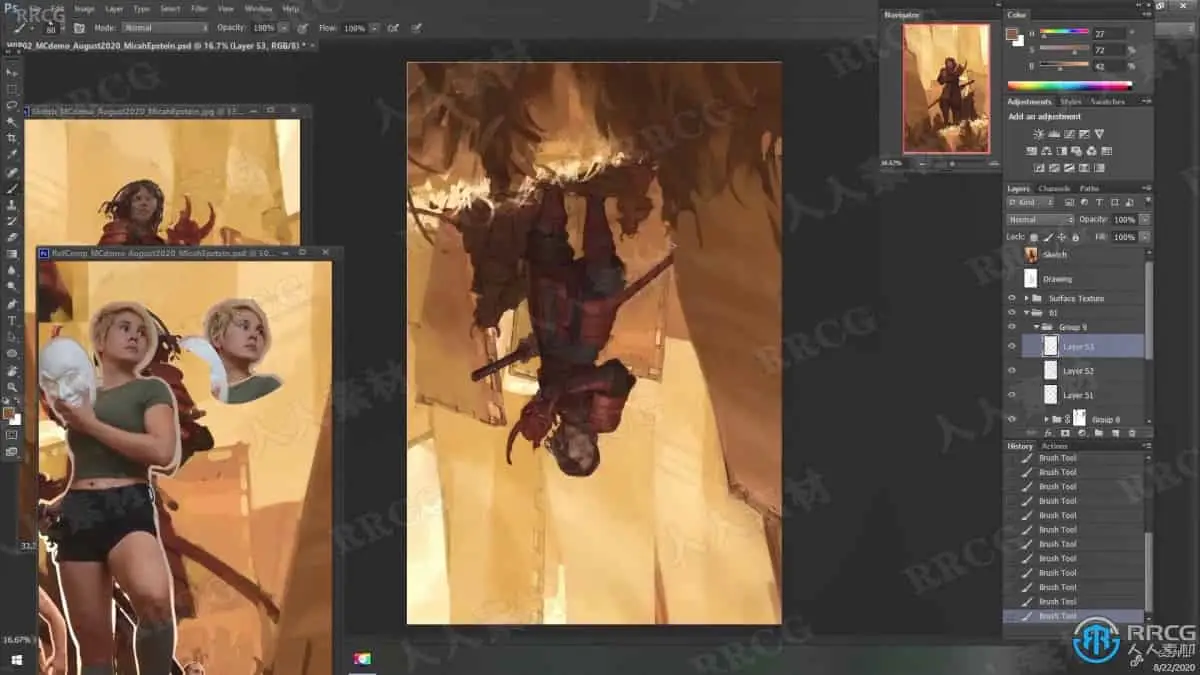The image size is (1200, 675).
Task: Delete layer with trash icon
Action: click(x=1132, y=433)
